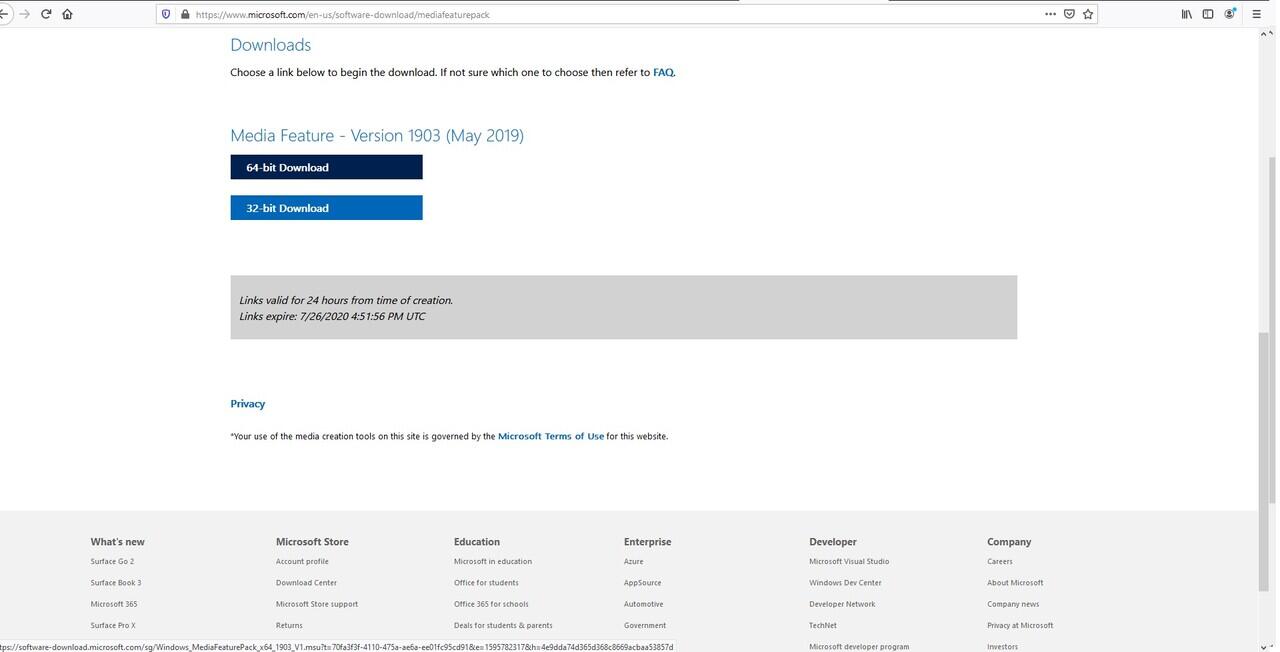The height and width of the screenshot is (652, 1280).
Task: Open Microsoft Terms of Use
Action: (x=551, y=436)
